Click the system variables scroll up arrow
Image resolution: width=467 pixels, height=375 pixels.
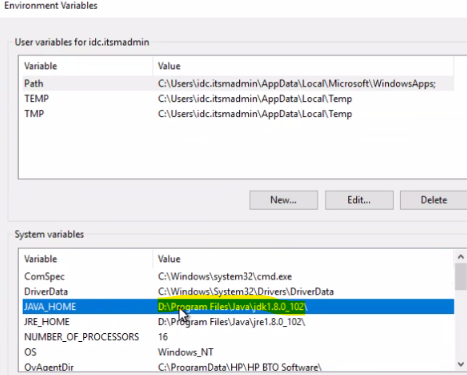(461, 256)
